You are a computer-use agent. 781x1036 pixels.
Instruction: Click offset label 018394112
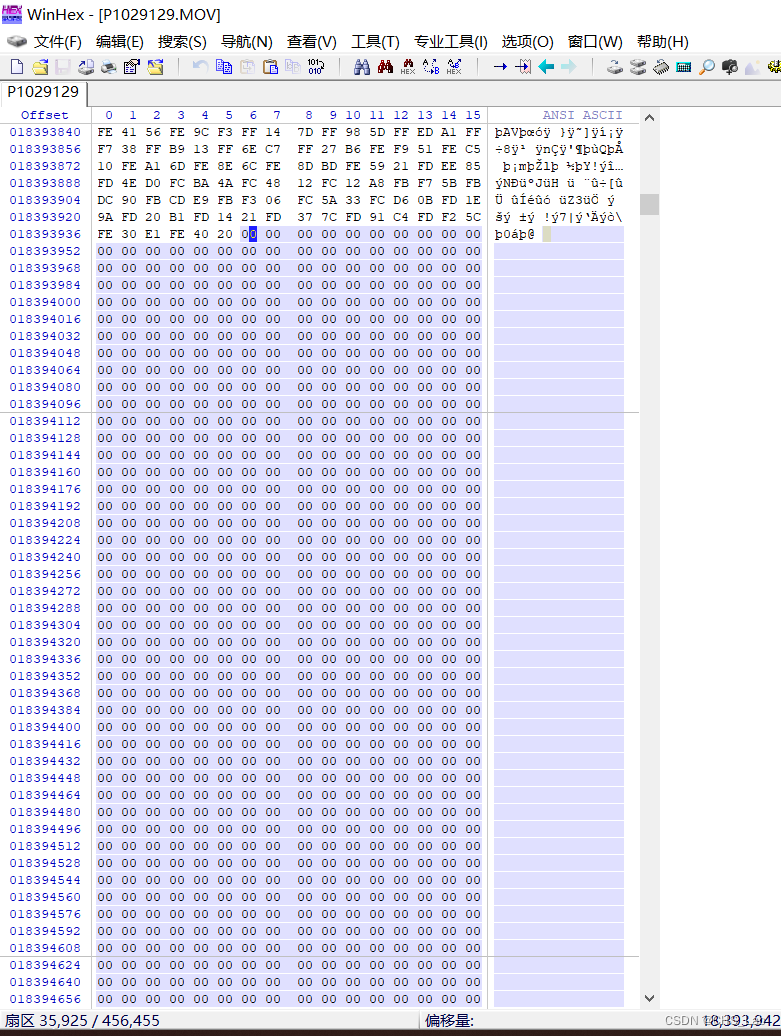point(45,421)
